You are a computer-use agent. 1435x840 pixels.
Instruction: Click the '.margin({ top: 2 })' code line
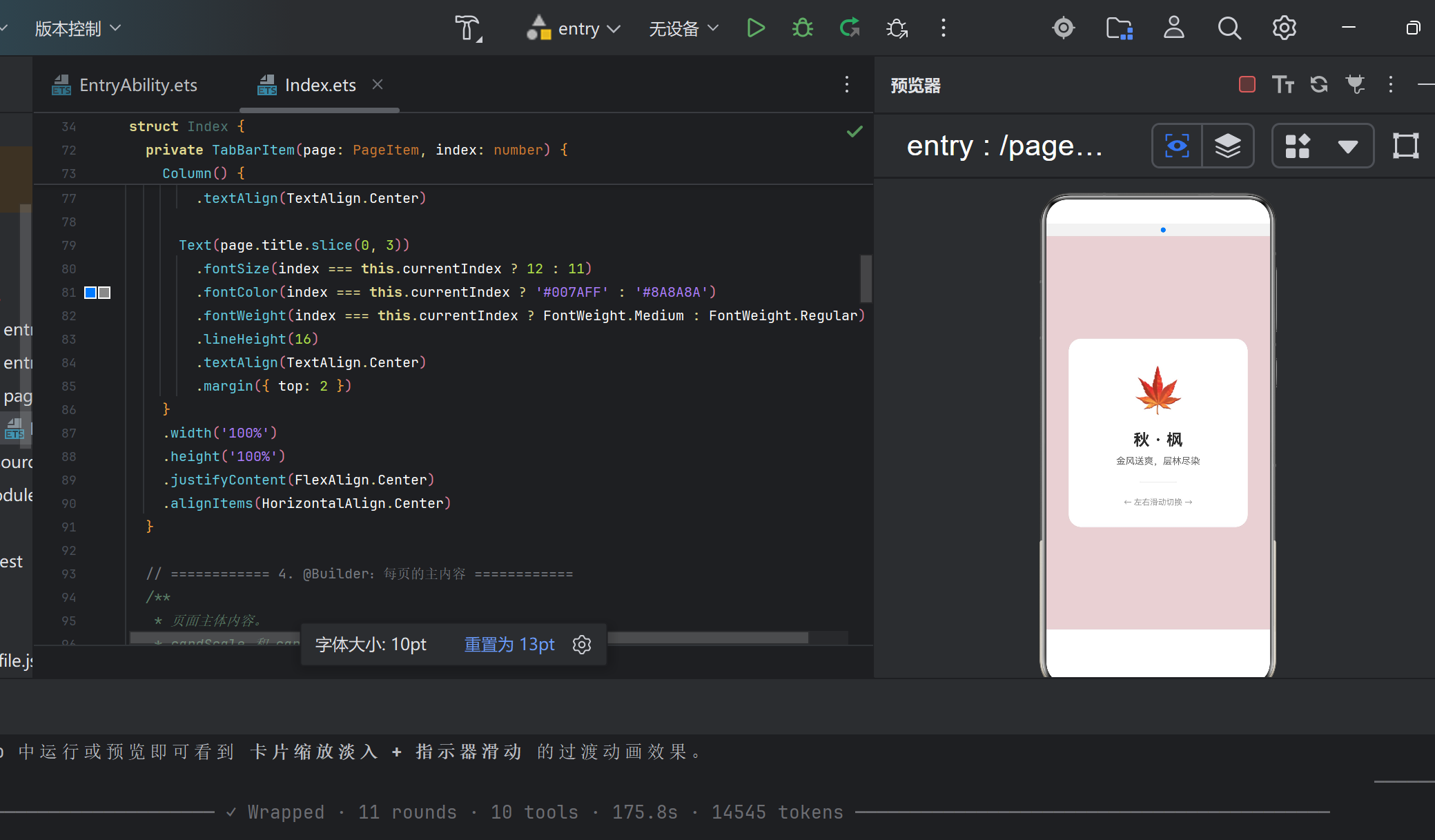[x=274, y=386]
